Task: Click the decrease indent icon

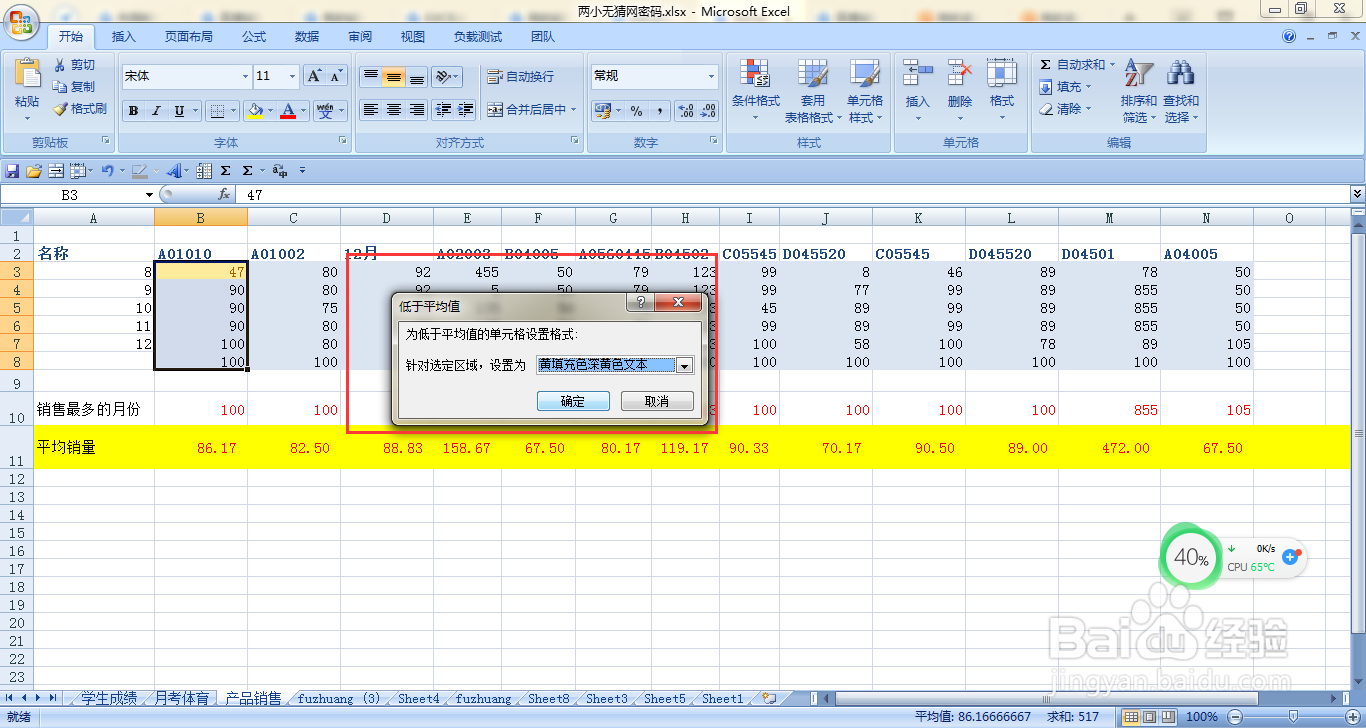Action: coord(442,110)
